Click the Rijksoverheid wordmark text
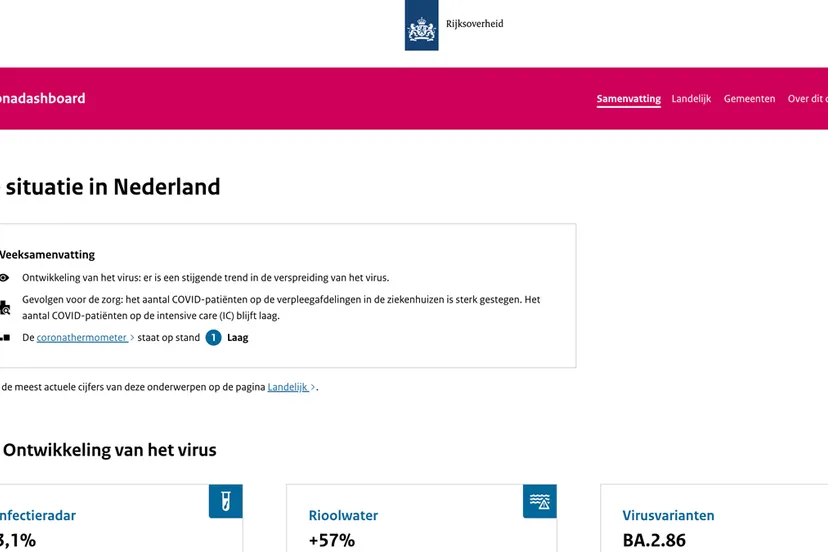Screen dimensions: 828x552 474,24
